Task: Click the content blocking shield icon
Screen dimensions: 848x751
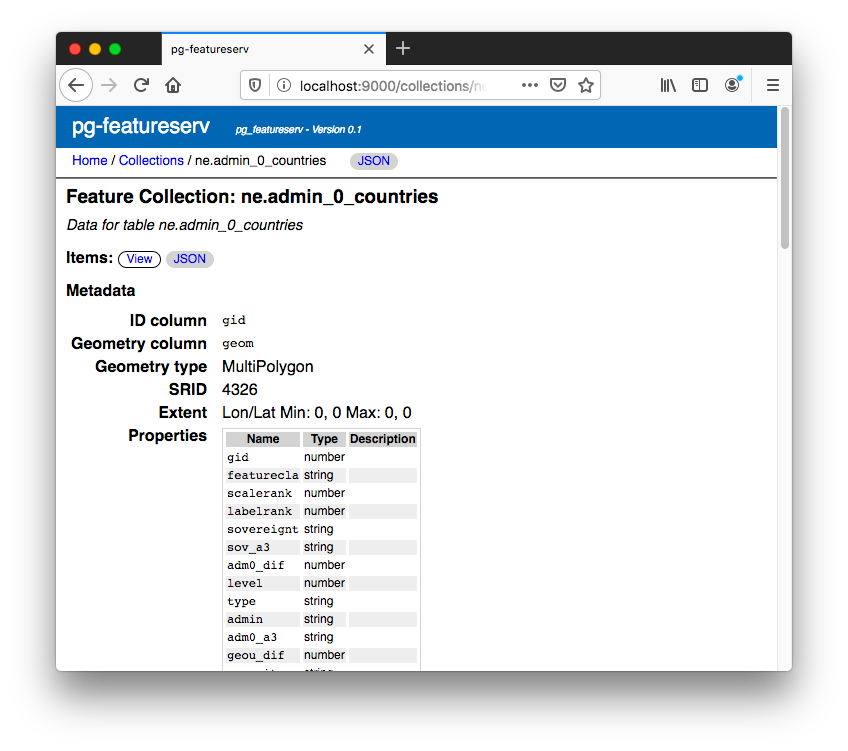Action: pos(254,85)
